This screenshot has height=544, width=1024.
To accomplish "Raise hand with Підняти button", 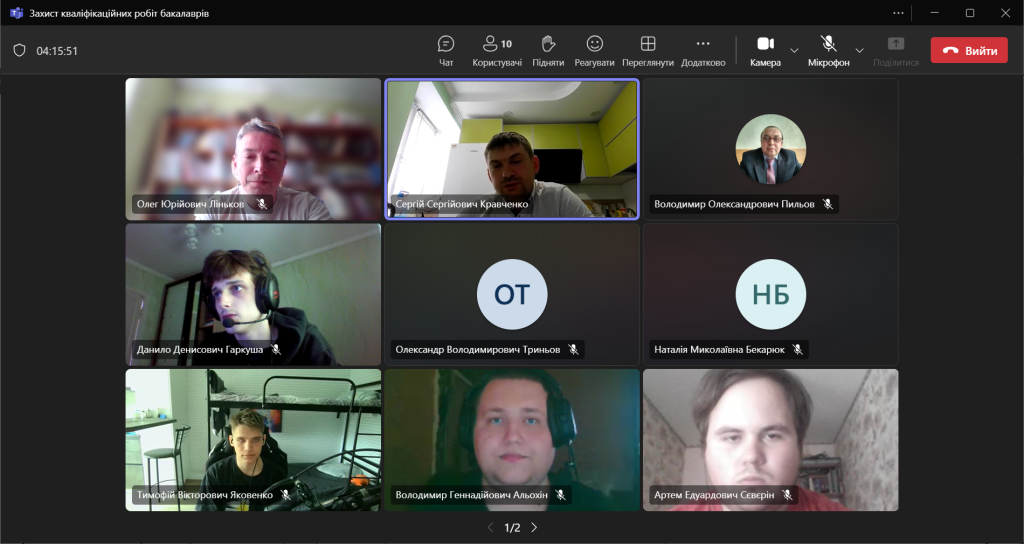I will click(548, 51).
